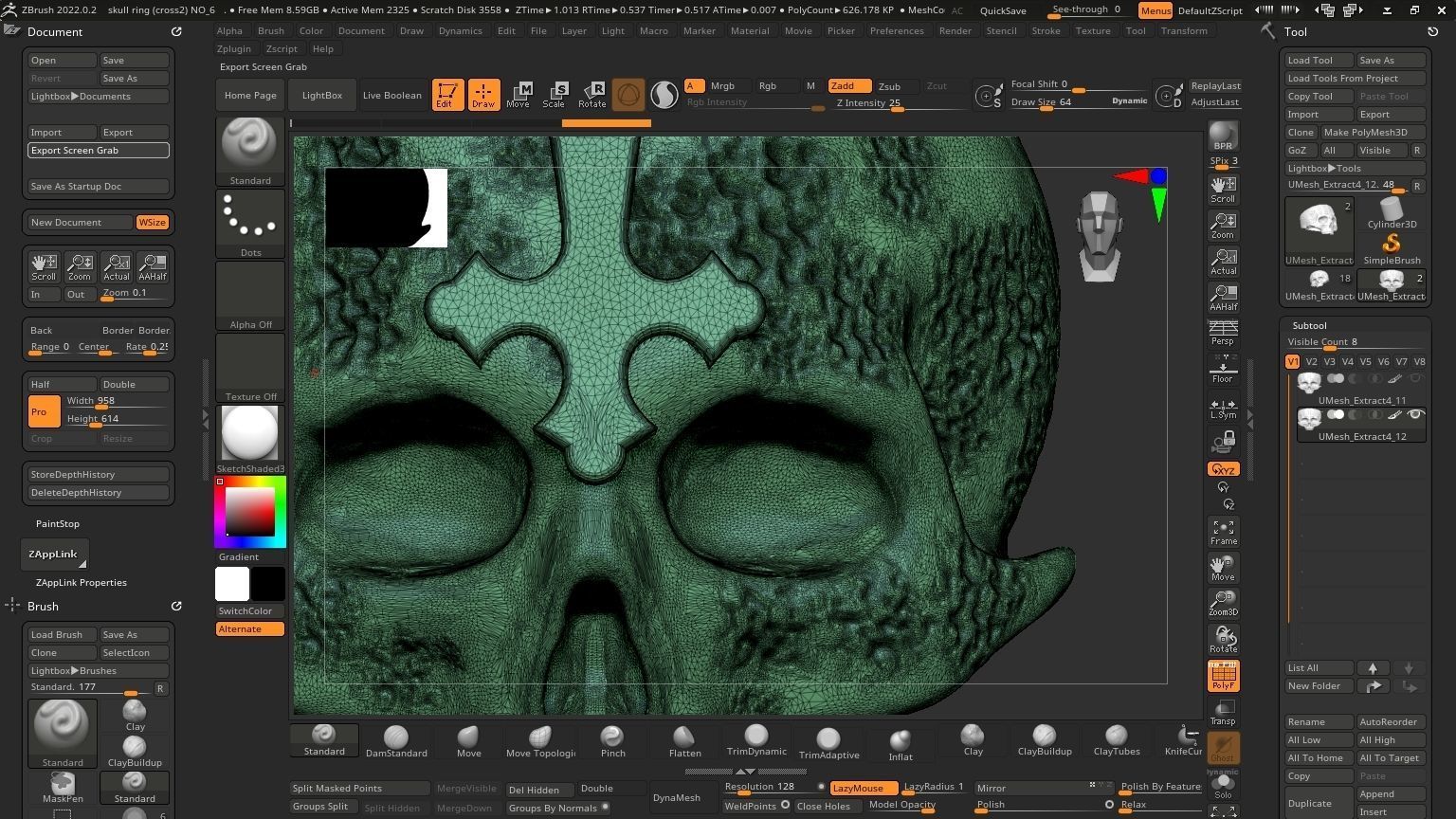This screenshot has height=819, width=1456.
Task: Activate Edit mode button
Action: pos(447,95)
